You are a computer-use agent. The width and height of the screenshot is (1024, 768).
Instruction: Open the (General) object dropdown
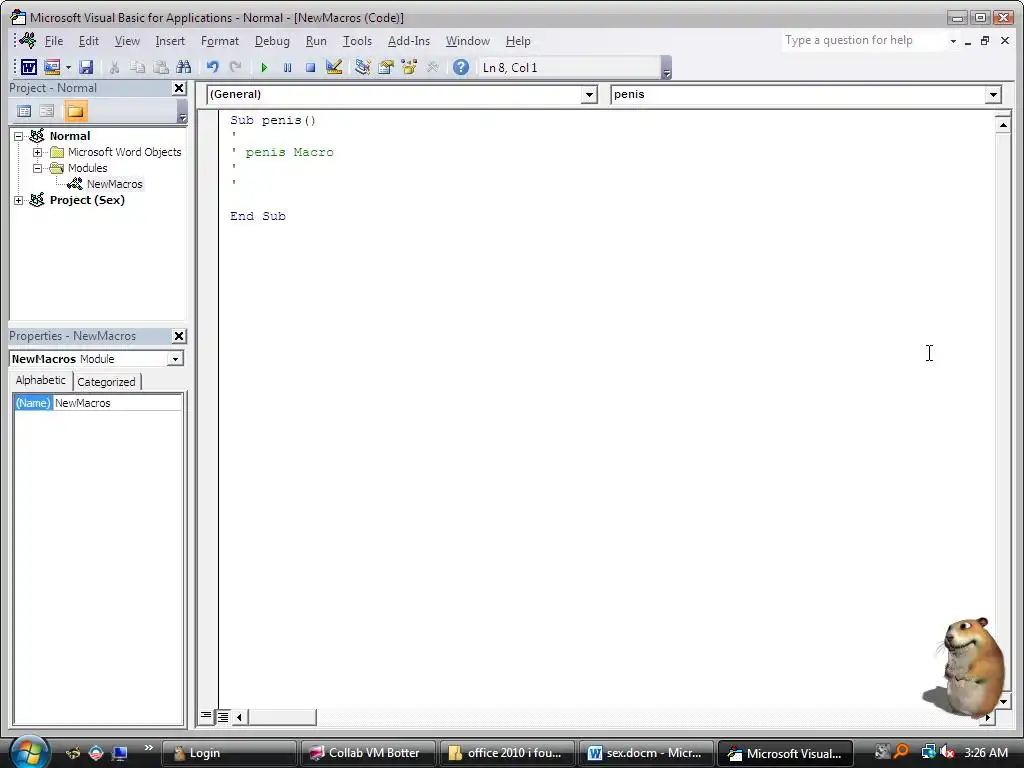[x=589, y=95]
